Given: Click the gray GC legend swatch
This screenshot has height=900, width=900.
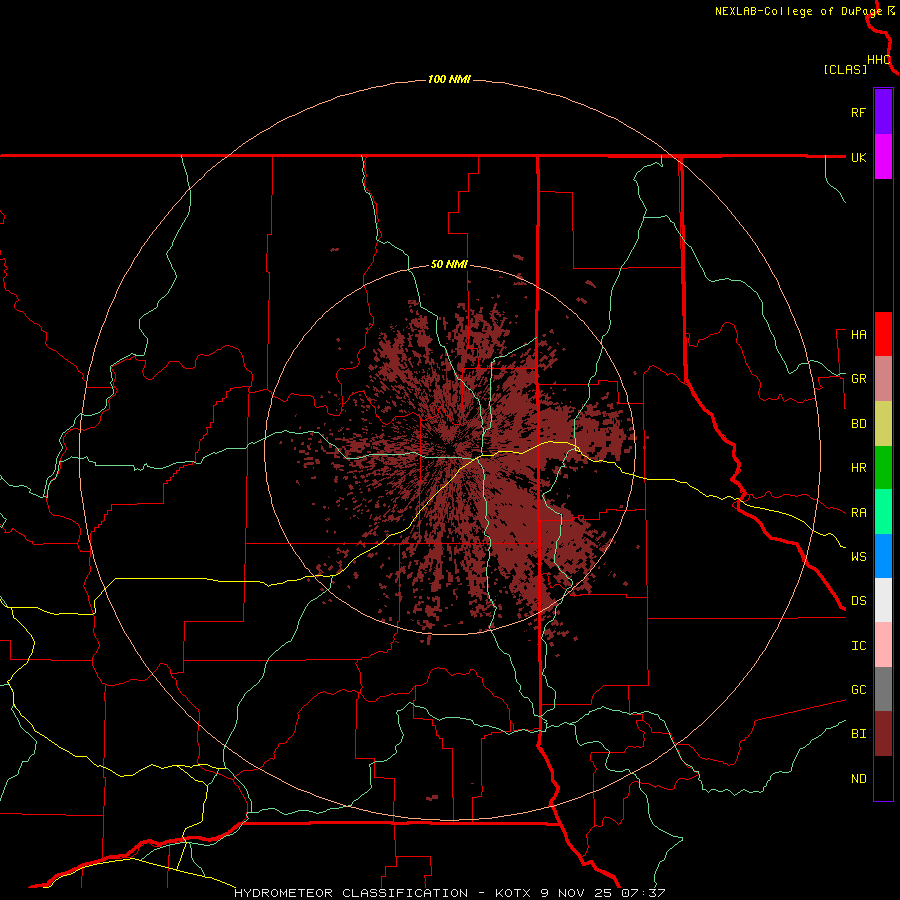Looking at the screenshot, I should coord(883,689).
